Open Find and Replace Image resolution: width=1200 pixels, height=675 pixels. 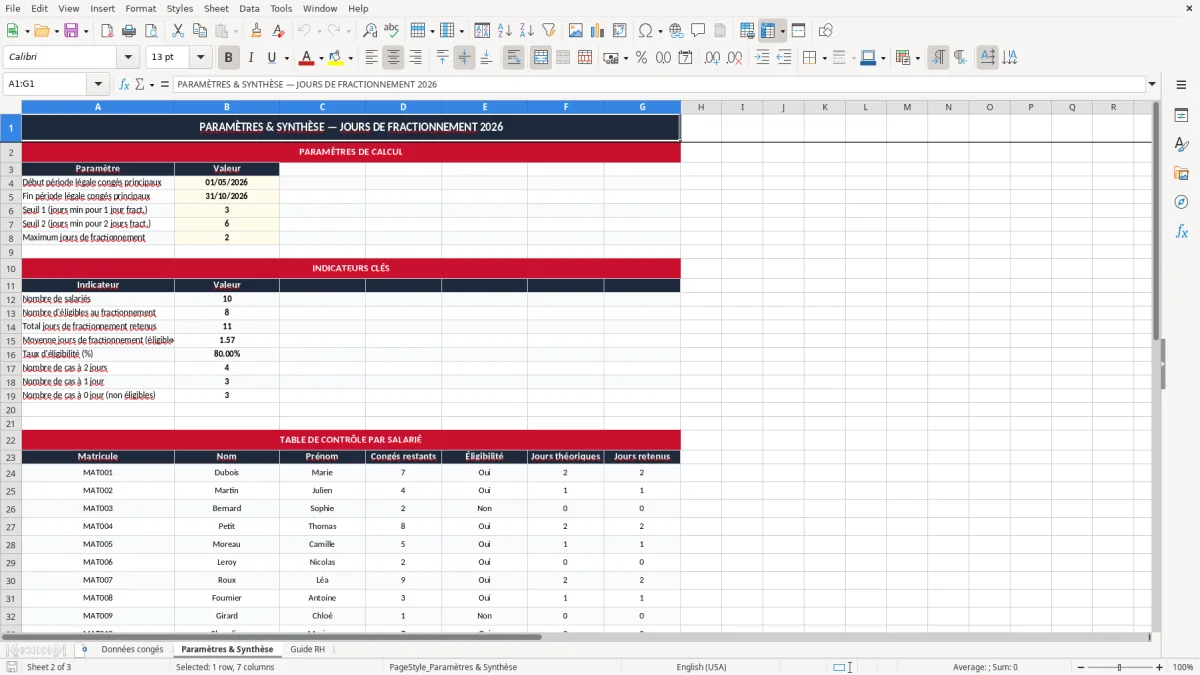coord(370,31)
